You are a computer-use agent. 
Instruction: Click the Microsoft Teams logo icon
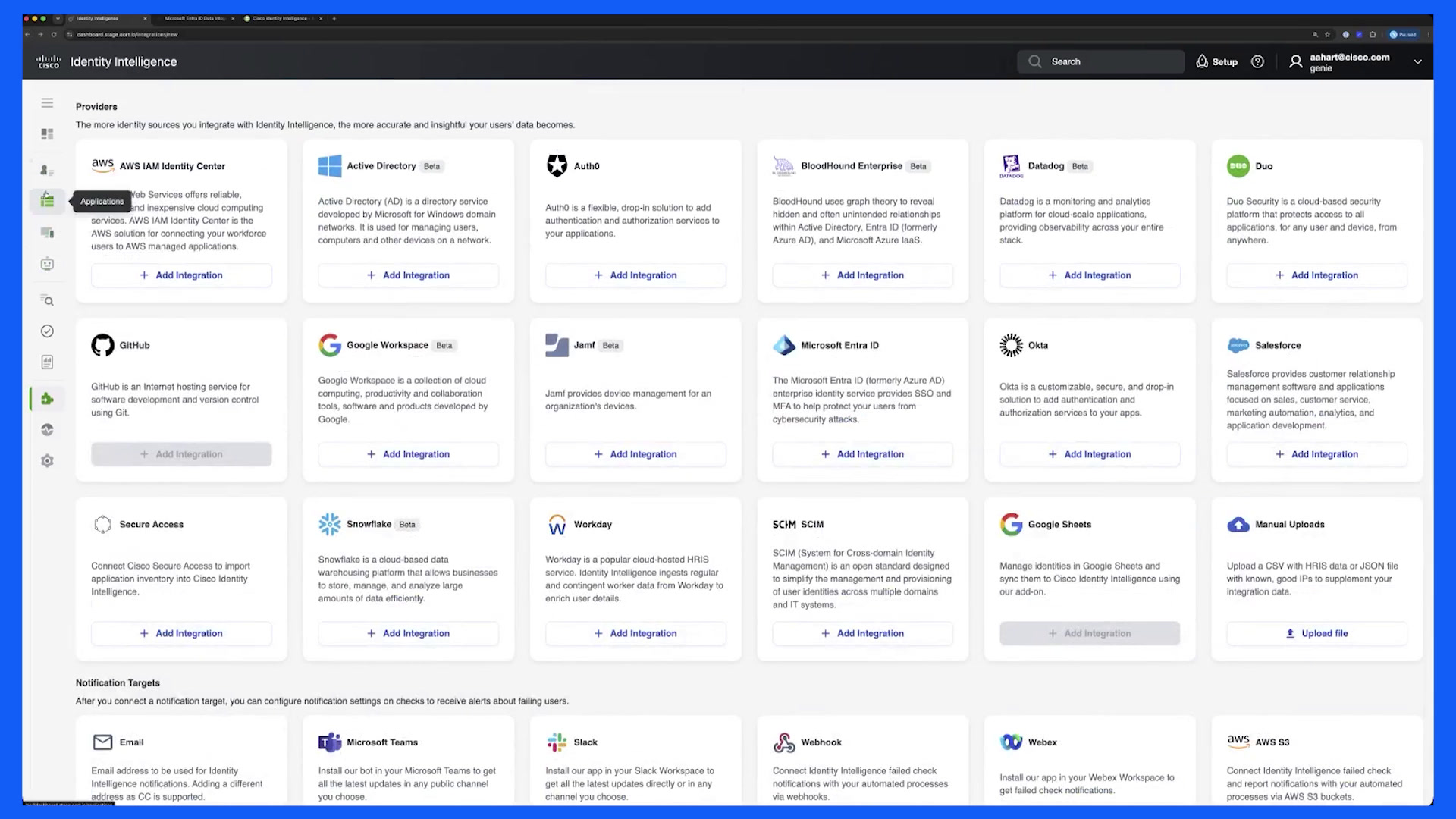pyautogui.click(x=330, y=742)
